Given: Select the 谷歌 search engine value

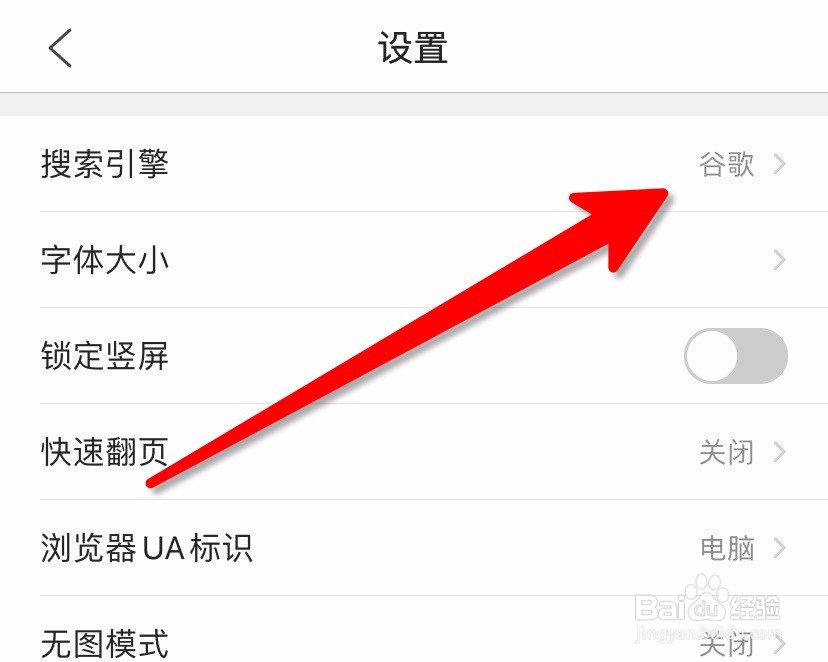Looking at the screenshot, I should tap(726, 164).
